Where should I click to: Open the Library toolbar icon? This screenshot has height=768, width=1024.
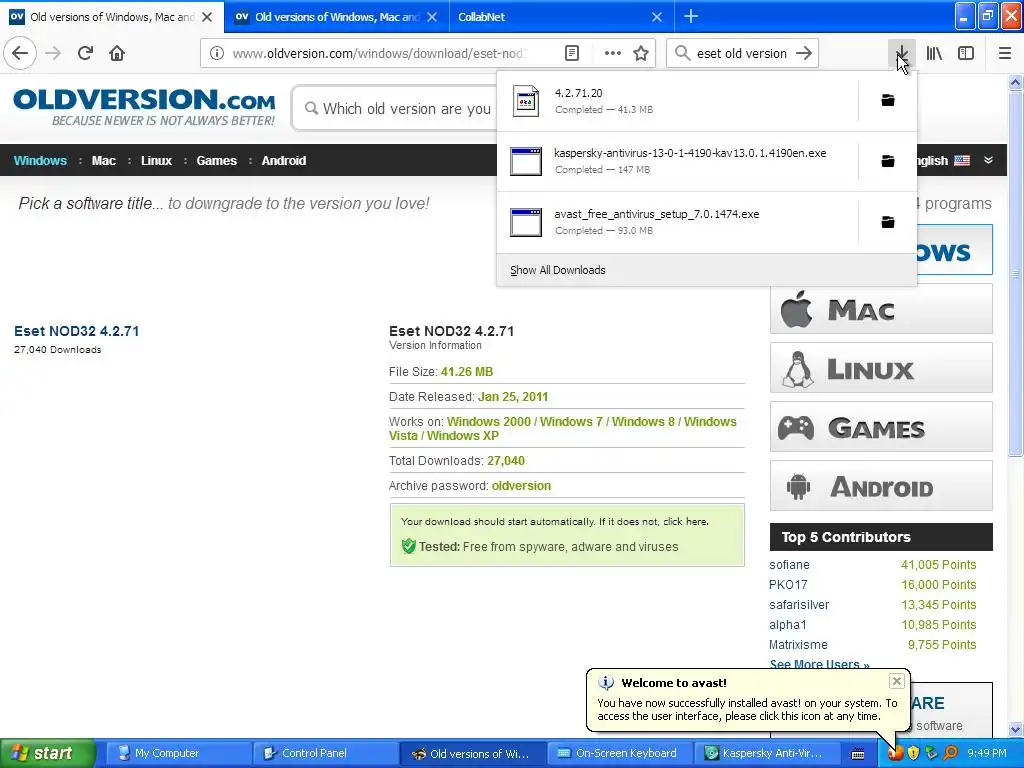point(934,53)
